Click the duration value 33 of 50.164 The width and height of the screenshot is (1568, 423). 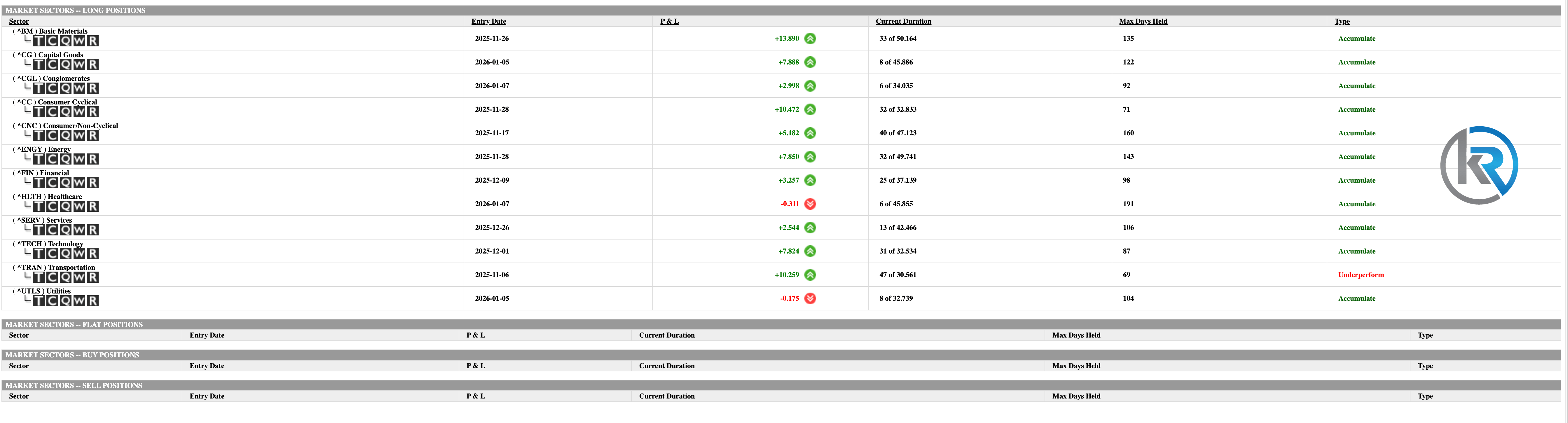pyautogui.click(x=898, y=38)
